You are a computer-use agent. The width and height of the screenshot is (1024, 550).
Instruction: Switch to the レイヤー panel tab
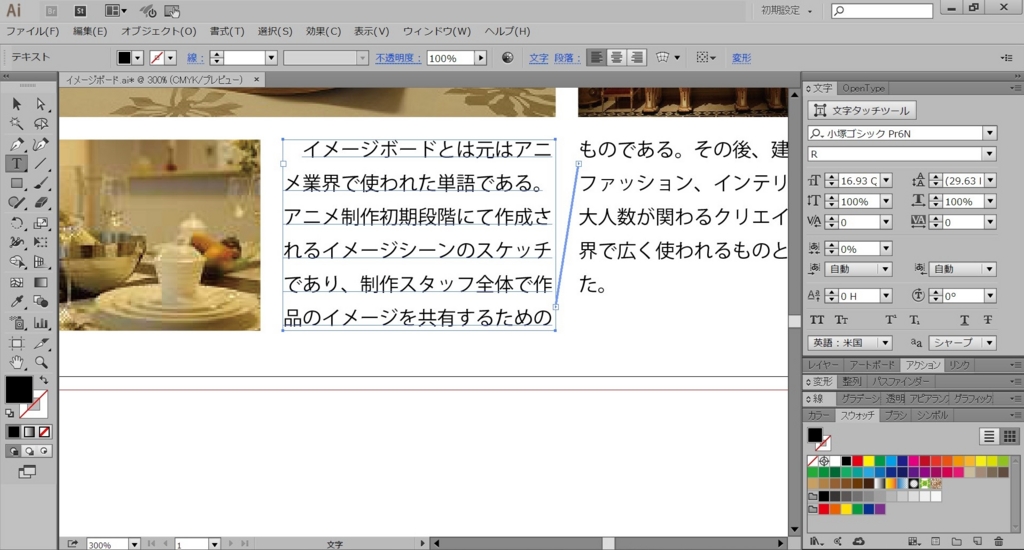pos(823,365)
